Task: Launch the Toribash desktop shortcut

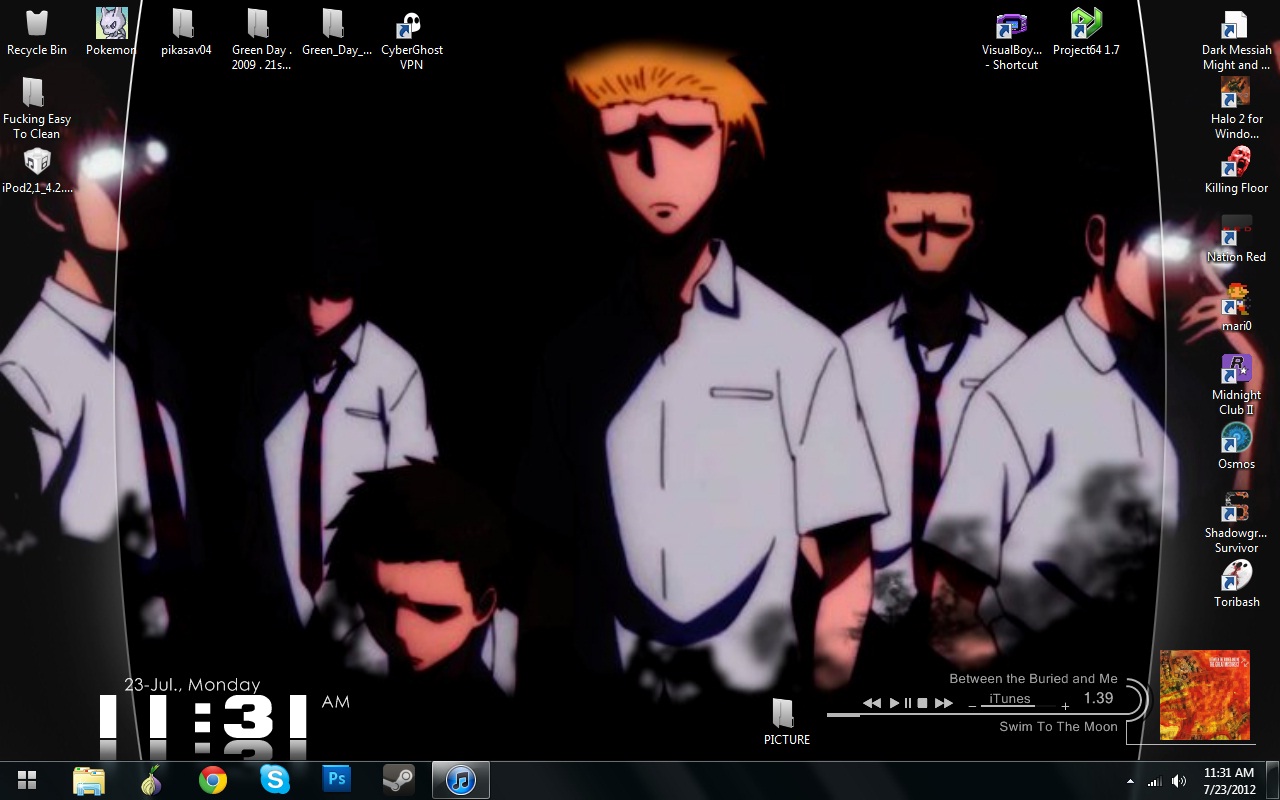Action: pos(1236,576)
